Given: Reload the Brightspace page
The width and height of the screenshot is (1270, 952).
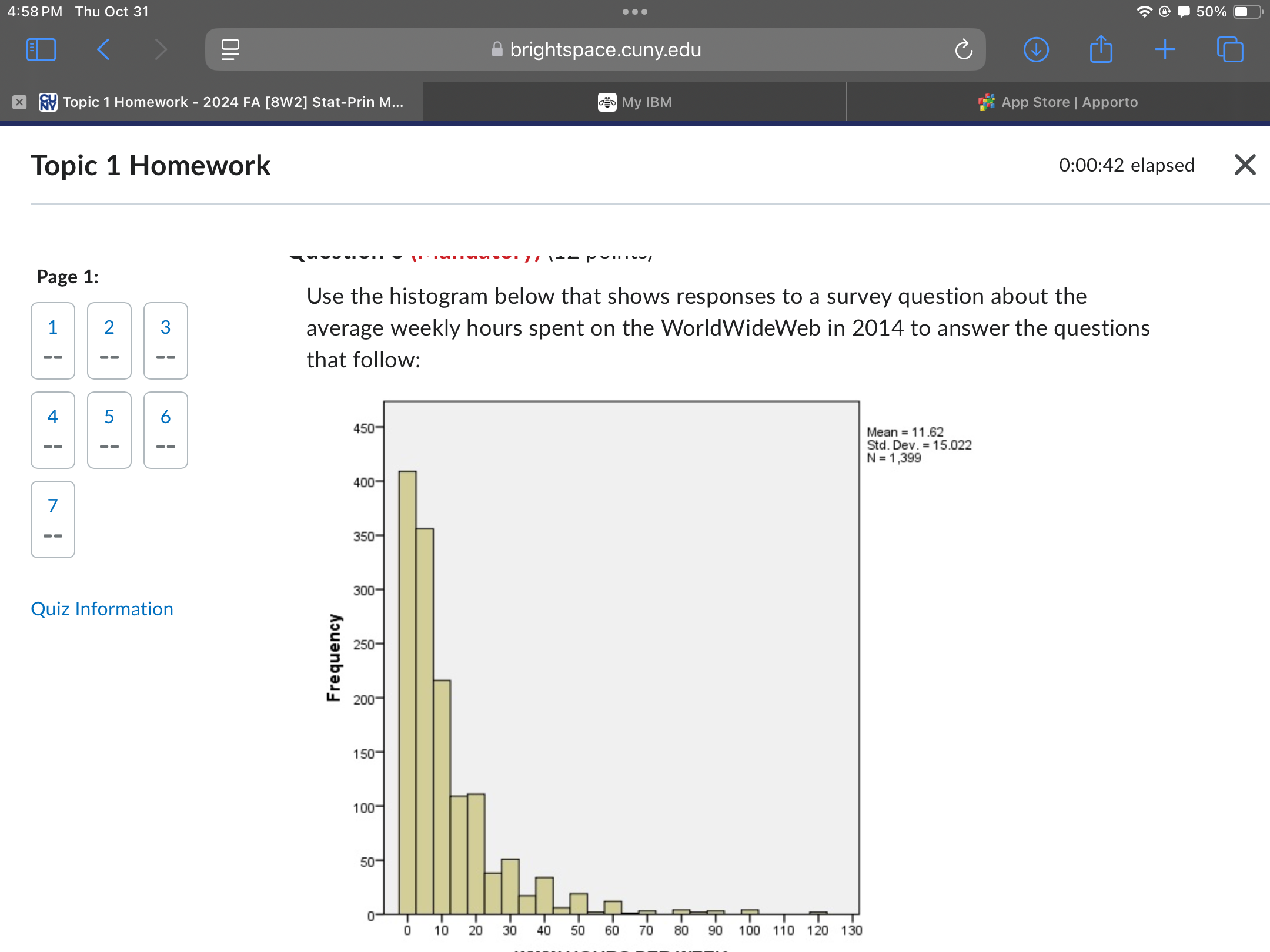Looking at the screenshot, I should point(963,49).
